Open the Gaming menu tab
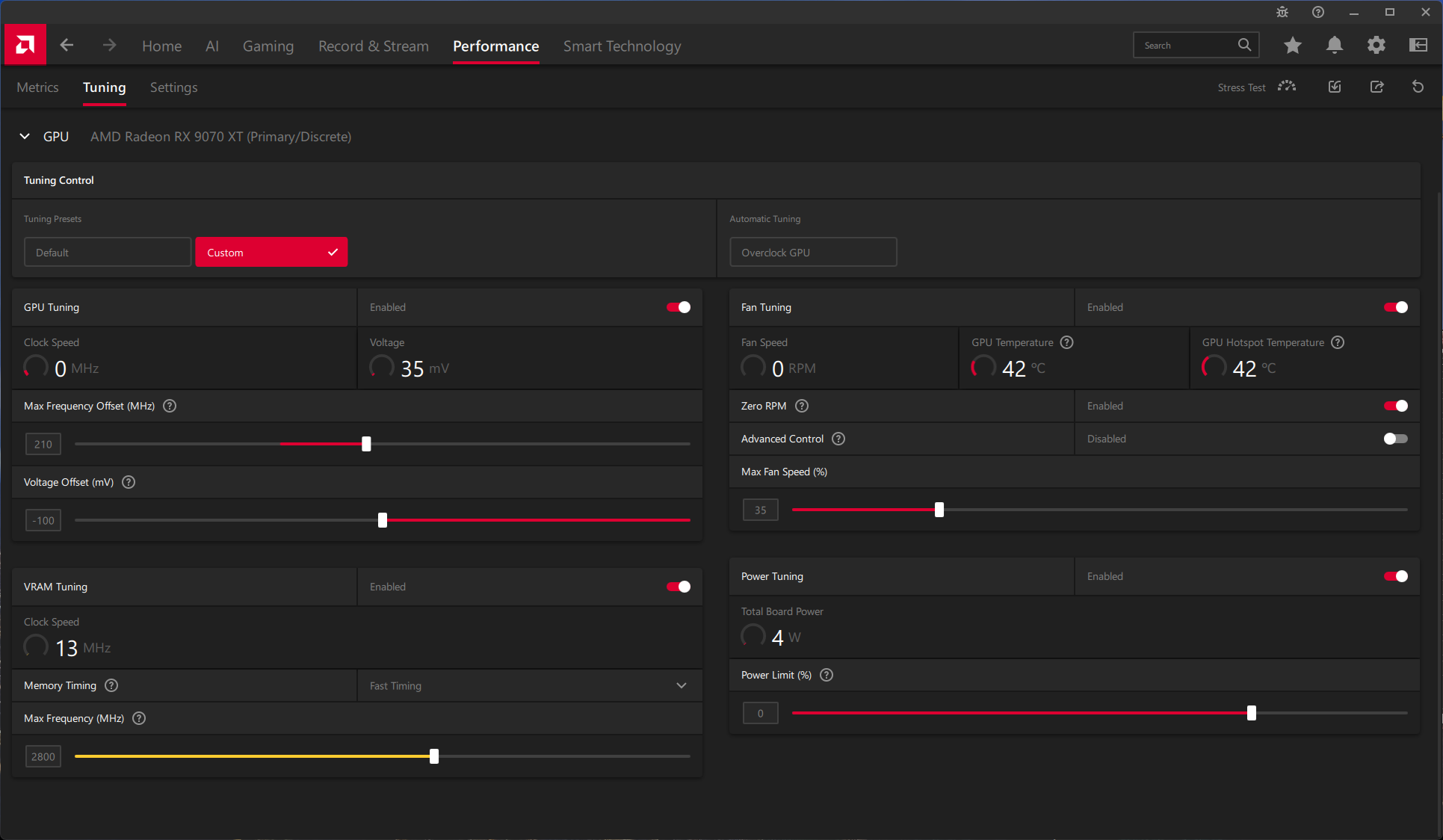Viewport: 1443px width, 840px height. 268,46
